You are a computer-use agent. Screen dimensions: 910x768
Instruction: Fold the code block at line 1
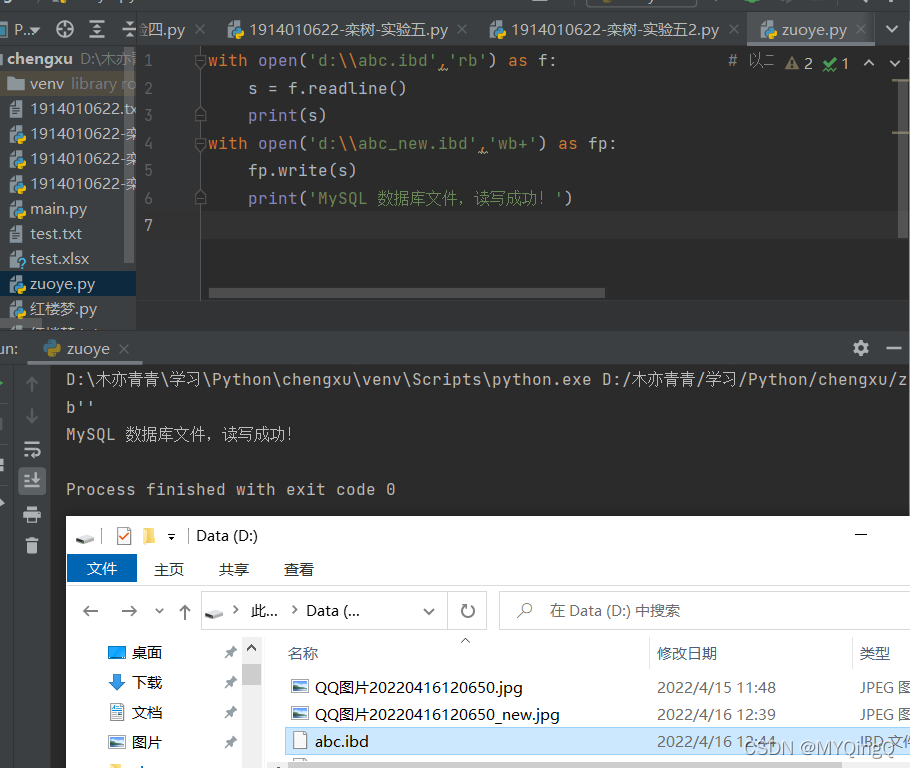(x=200, y=60)
